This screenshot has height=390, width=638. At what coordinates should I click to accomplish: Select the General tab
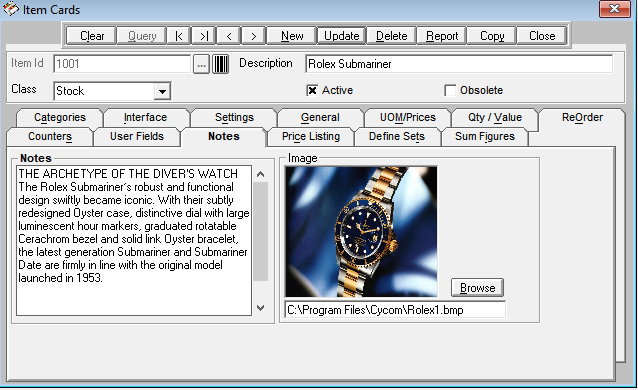click(320, 118)
